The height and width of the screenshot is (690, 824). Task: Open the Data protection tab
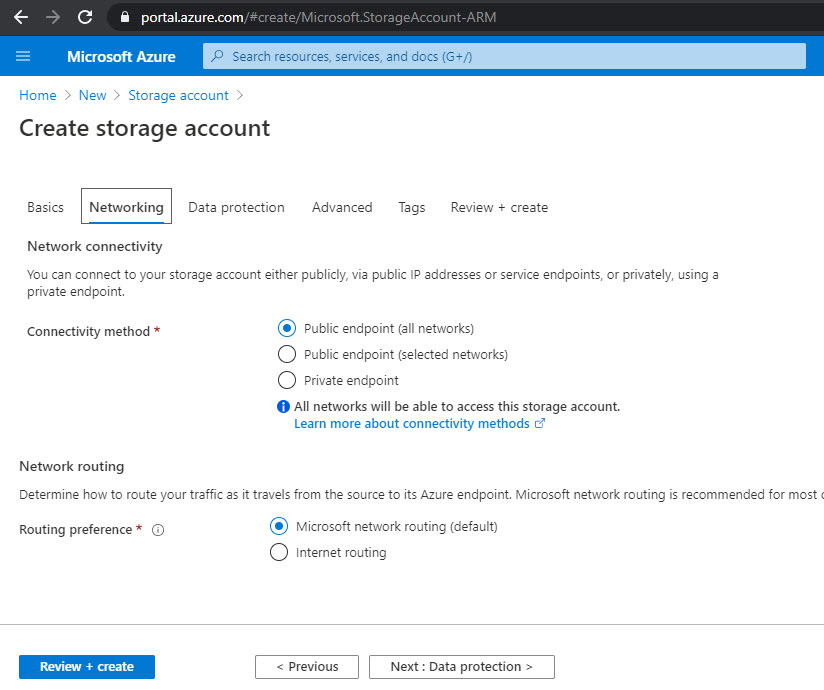(x=236, y=207)
